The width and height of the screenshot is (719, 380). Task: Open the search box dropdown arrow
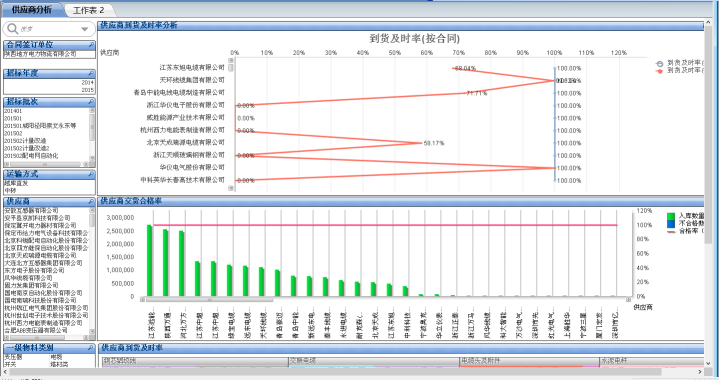(x=84, y=29)
